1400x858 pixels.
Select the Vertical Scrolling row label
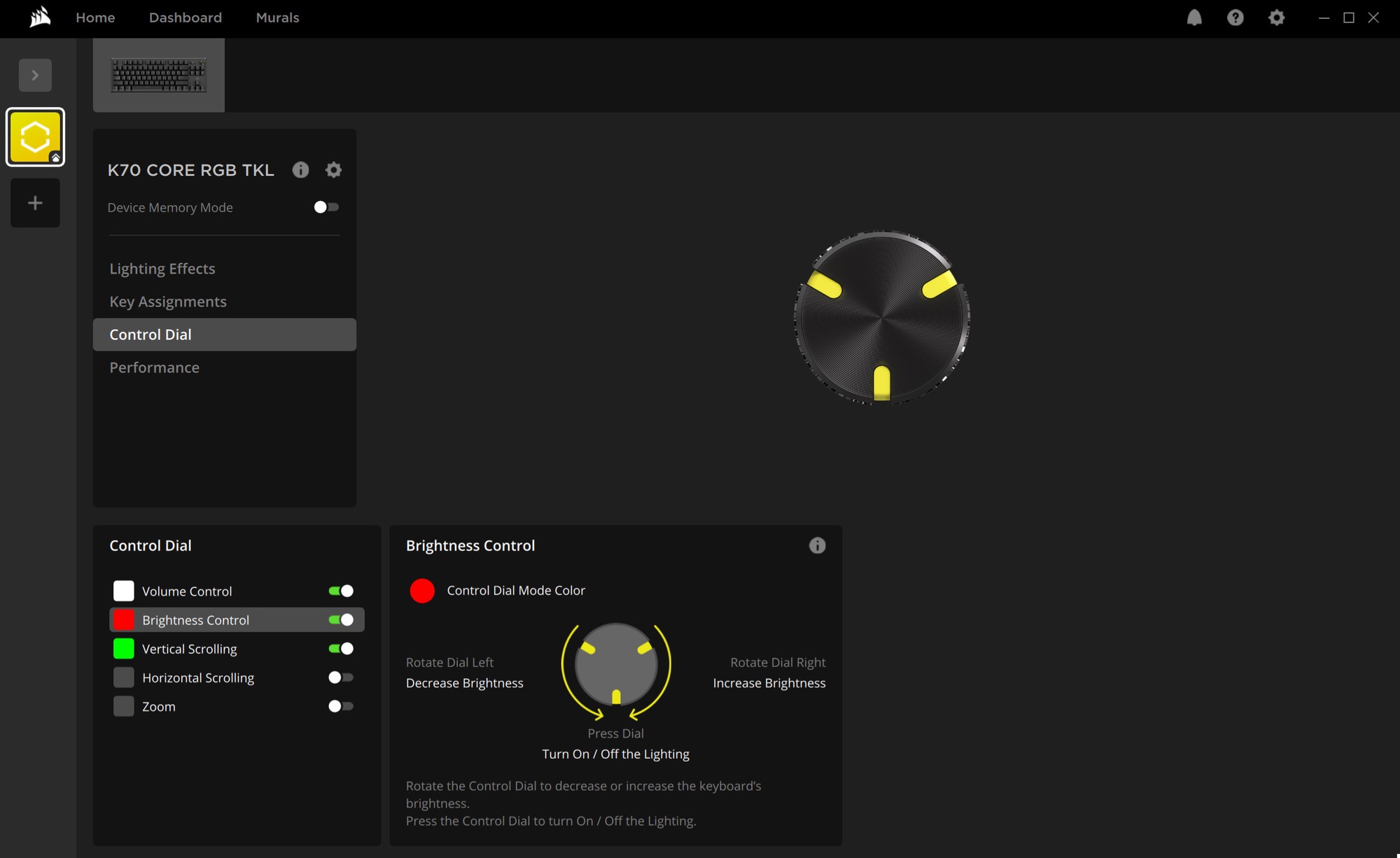[x=190, y=649]
